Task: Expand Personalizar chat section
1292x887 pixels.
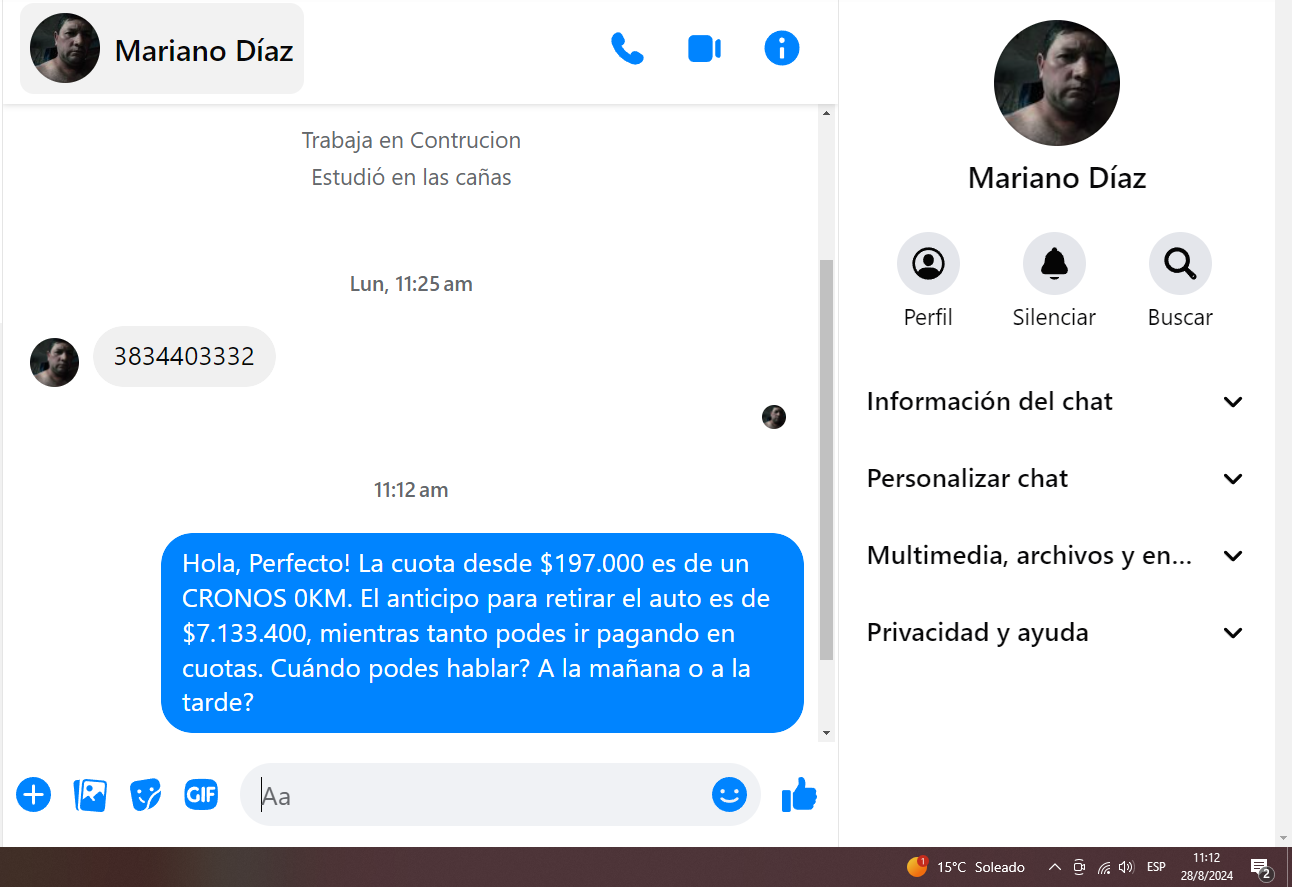Action: tap(1055, 479)
